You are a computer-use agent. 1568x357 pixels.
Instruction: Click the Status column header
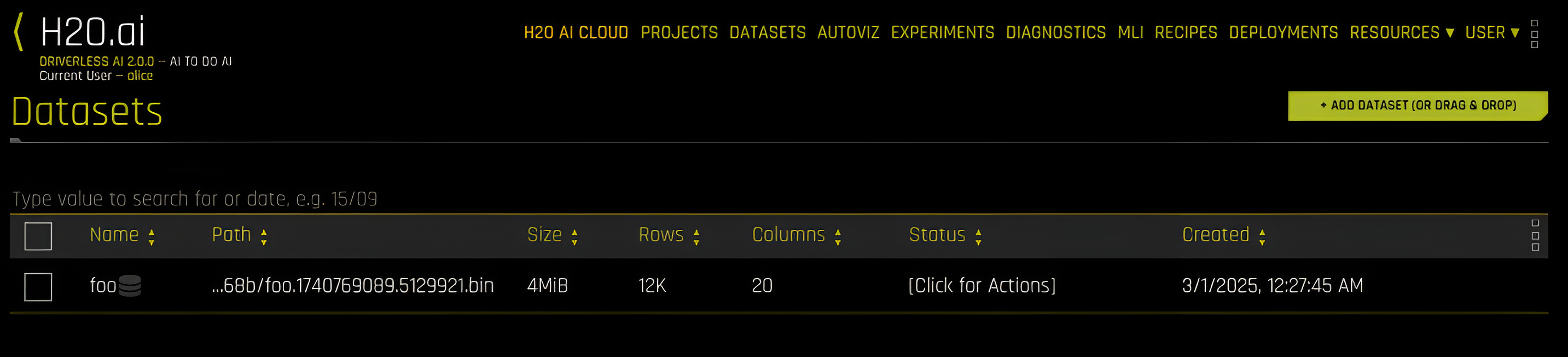point(937,235)
